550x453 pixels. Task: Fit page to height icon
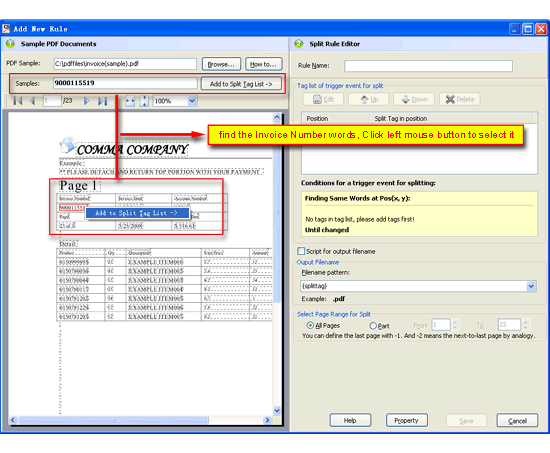click(x=144, y=101)
